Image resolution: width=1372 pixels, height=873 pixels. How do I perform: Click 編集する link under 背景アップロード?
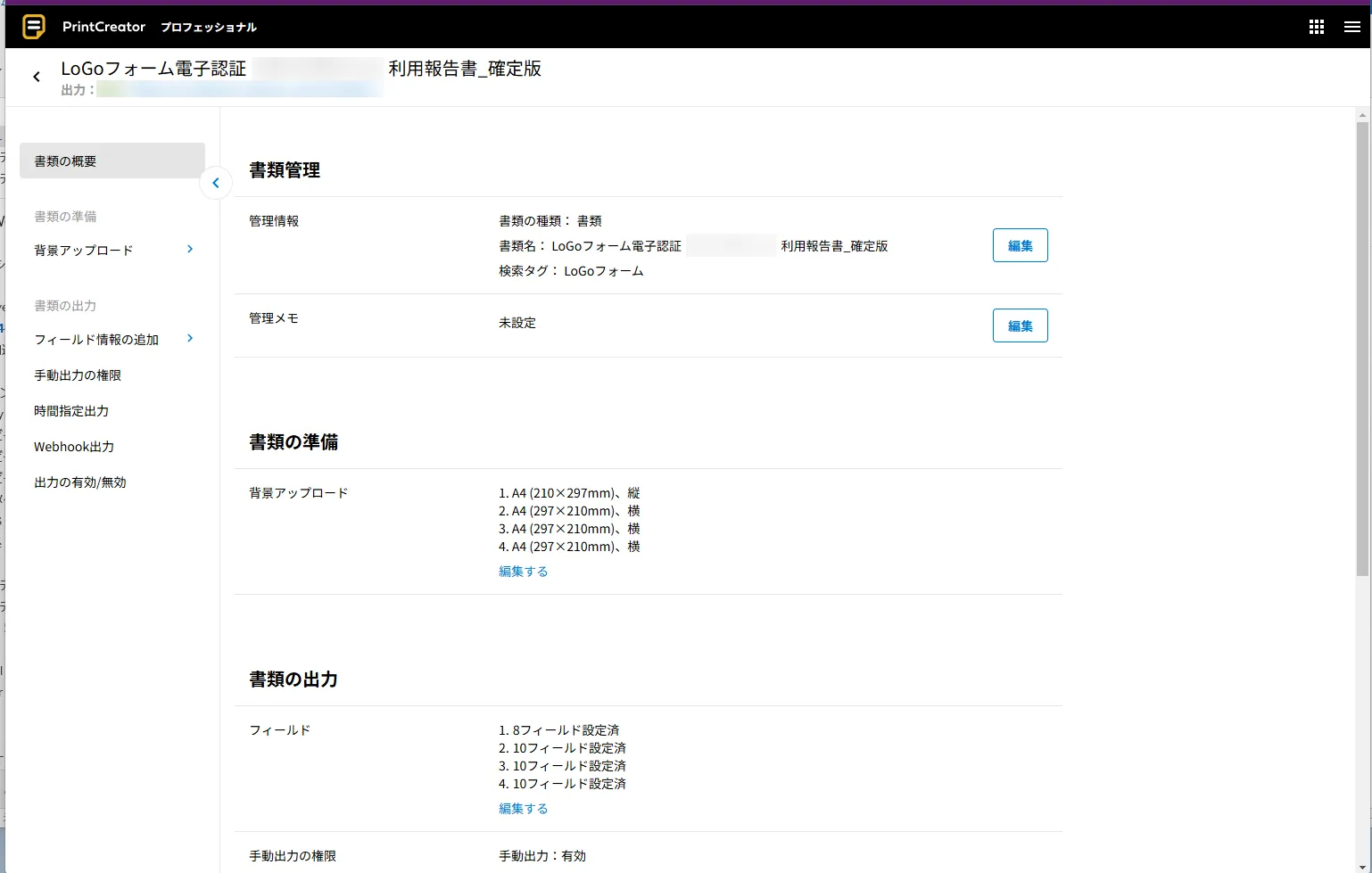click(x=523, y=572)
